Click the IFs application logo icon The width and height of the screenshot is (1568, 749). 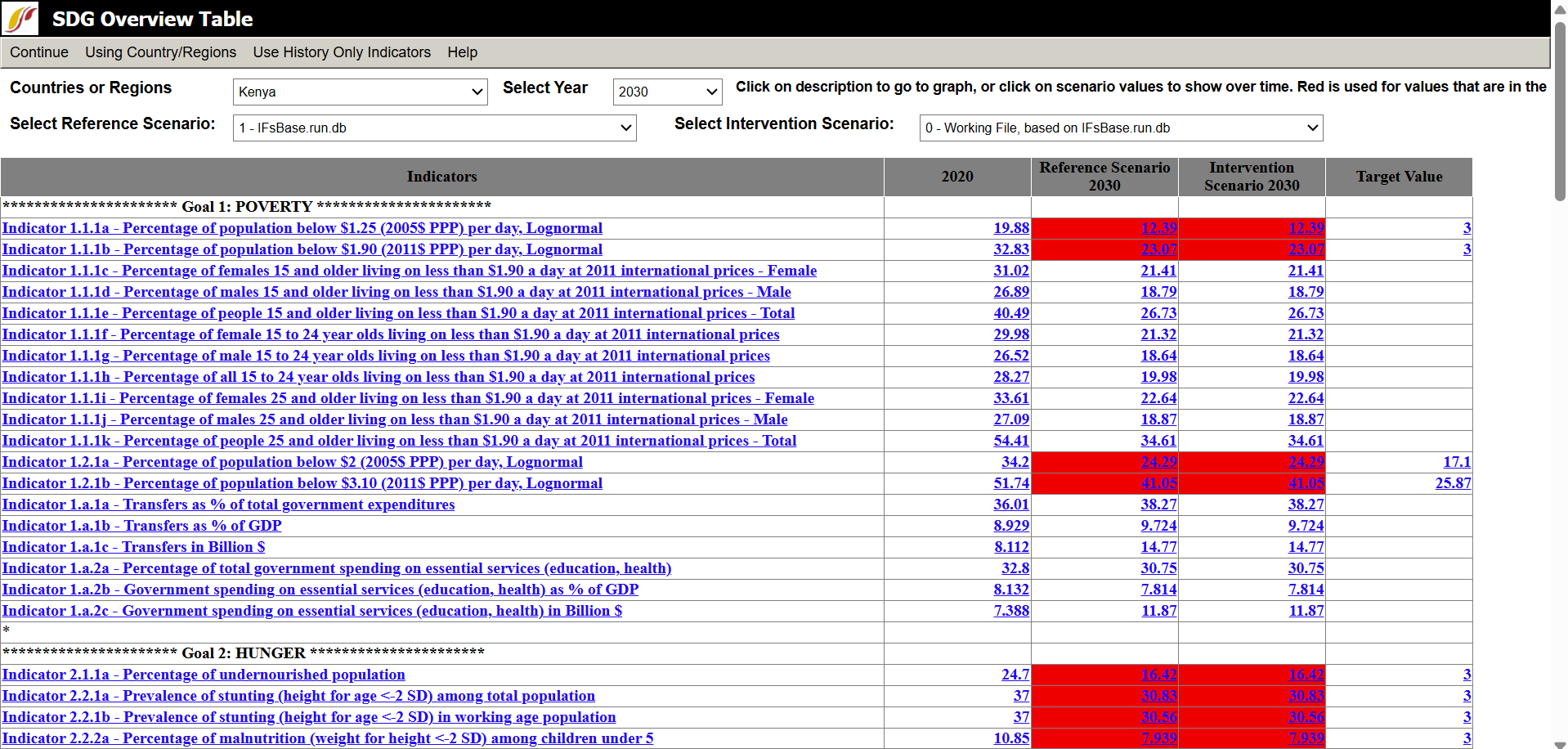[x=20, y=18]
